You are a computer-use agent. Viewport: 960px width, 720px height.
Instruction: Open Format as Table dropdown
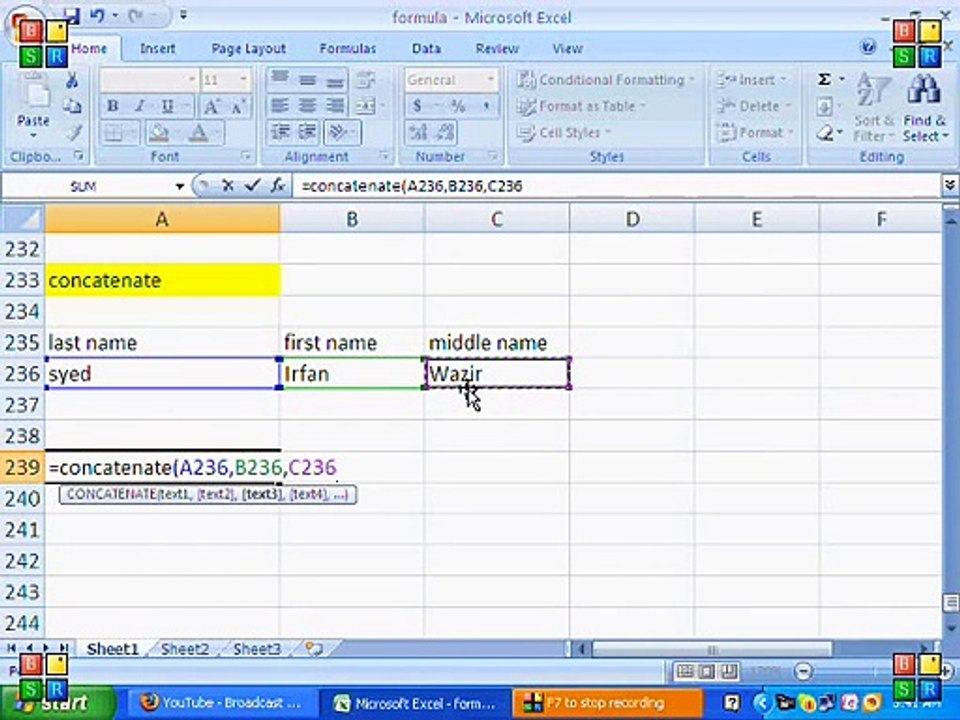coord(582,106)
